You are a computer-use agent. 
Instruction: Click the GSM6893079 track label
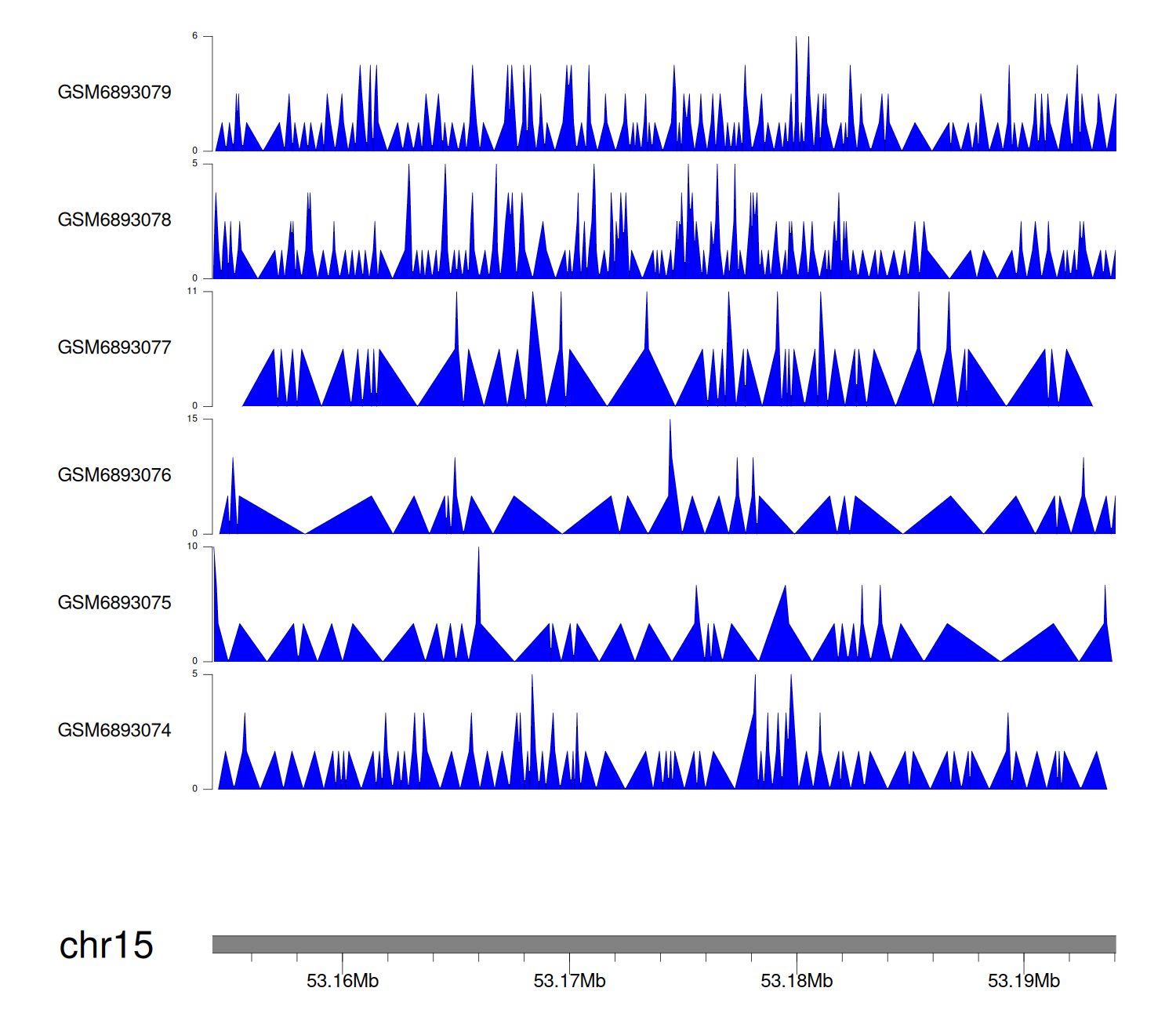114,93
